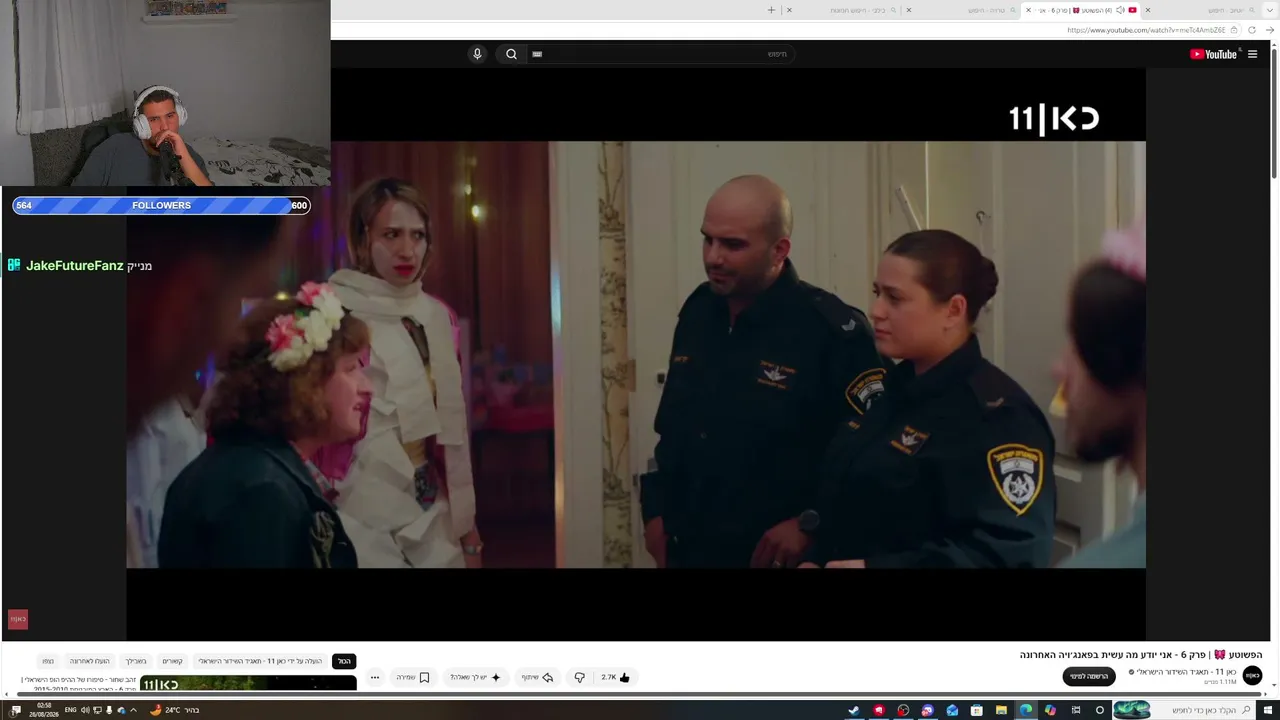Click the horizontal page scrollbar
Screen dimensions: 1280x720
point(640,695)
